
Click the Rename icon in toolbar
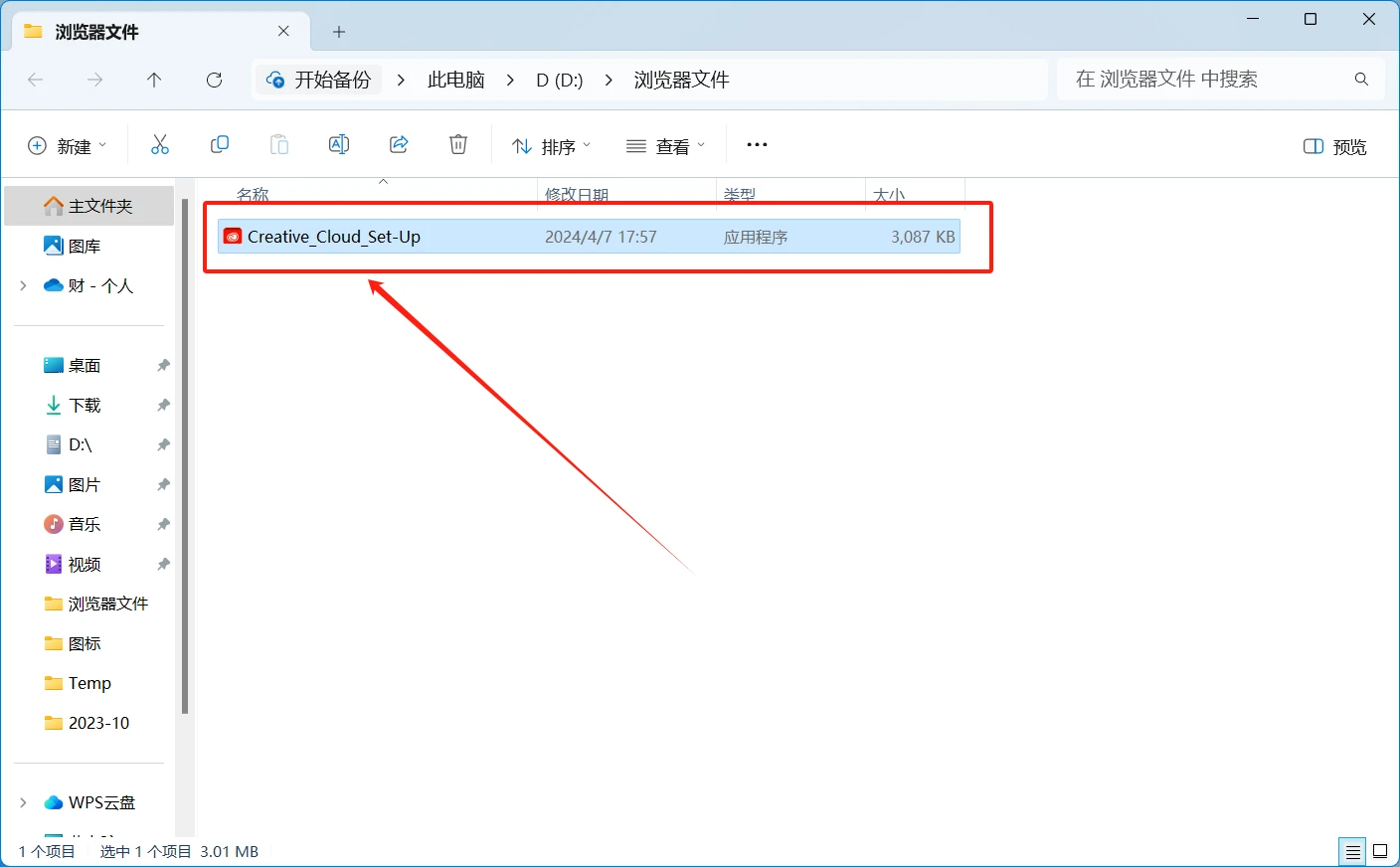[x=339, y=145]
